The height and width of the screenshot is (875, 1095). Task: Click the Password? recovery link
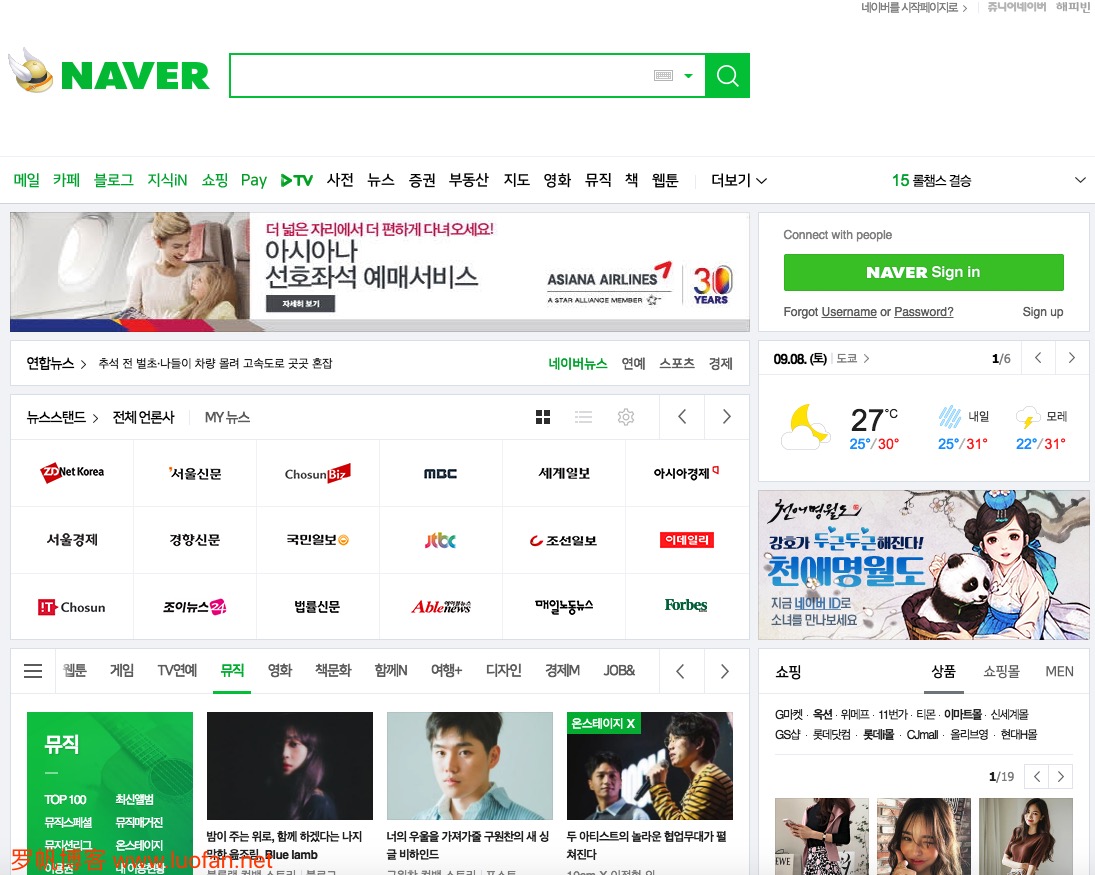coord(924,311)
